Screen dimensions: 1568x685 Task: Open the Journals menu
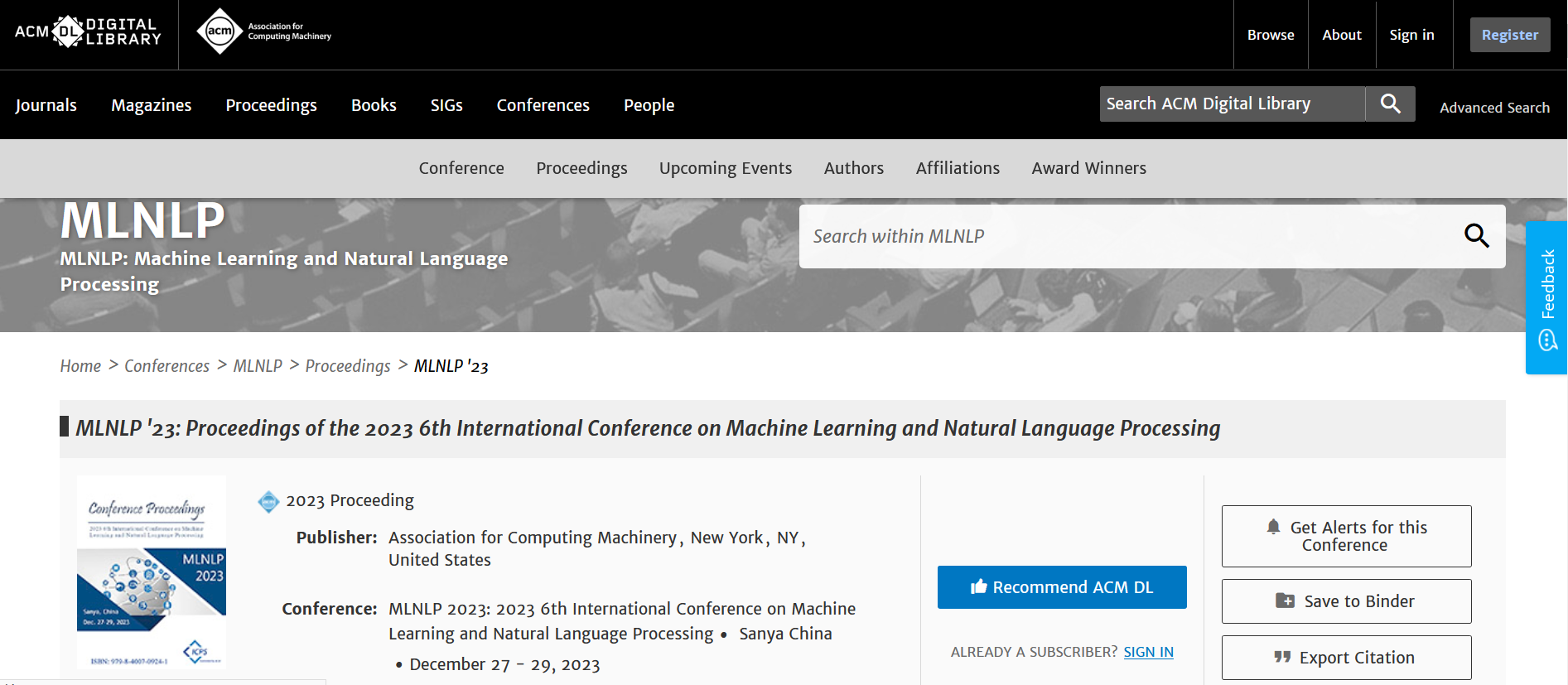(46, 105)
